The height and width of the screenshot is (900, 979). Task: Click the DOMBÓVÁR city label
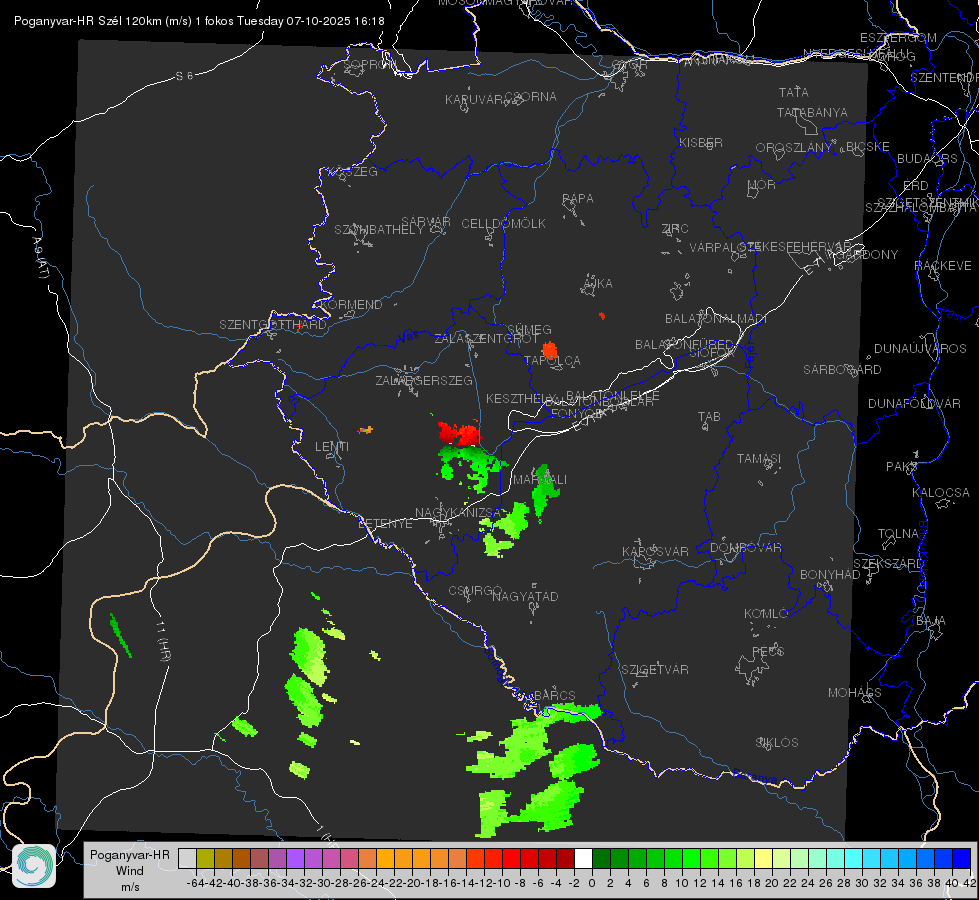745,548
